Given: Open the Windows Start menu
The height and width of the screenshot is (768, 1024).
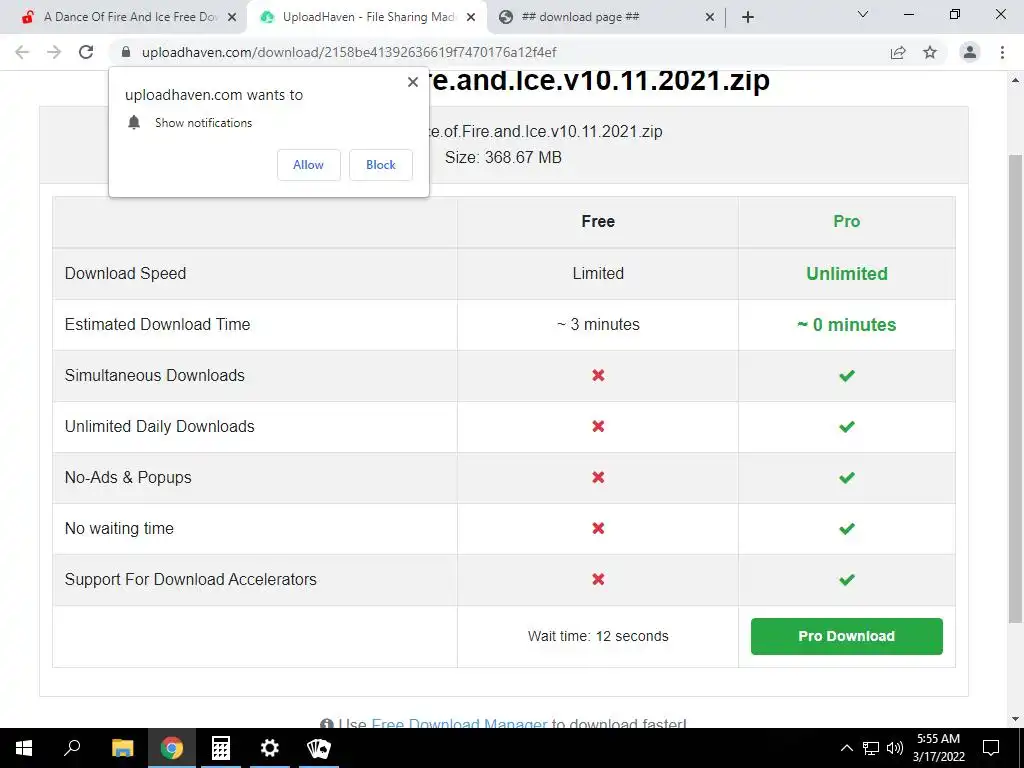Looking at the screenshot, I should 24,748.
